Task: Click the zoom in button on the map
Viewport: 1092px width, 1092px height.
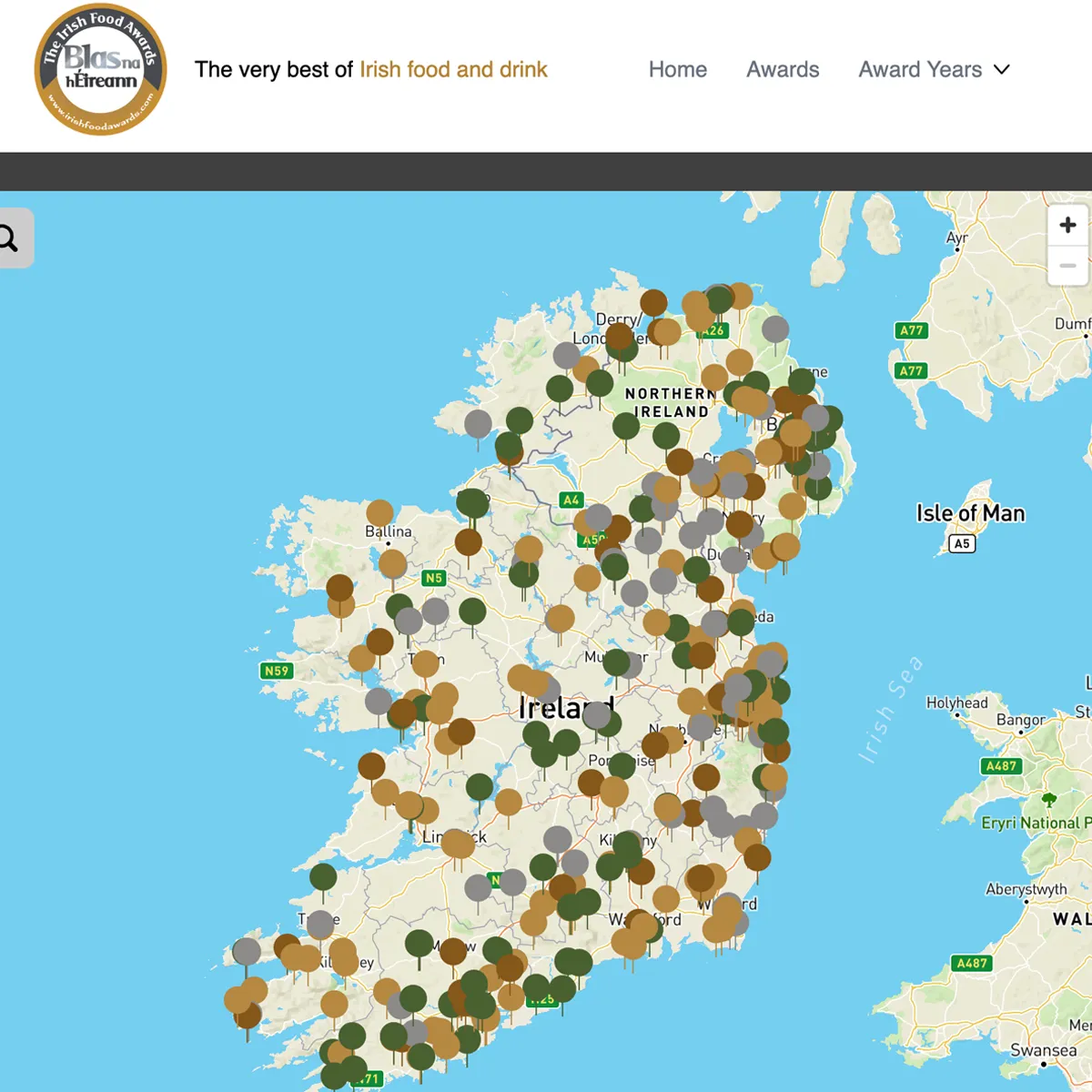Action: [1067, 224]
